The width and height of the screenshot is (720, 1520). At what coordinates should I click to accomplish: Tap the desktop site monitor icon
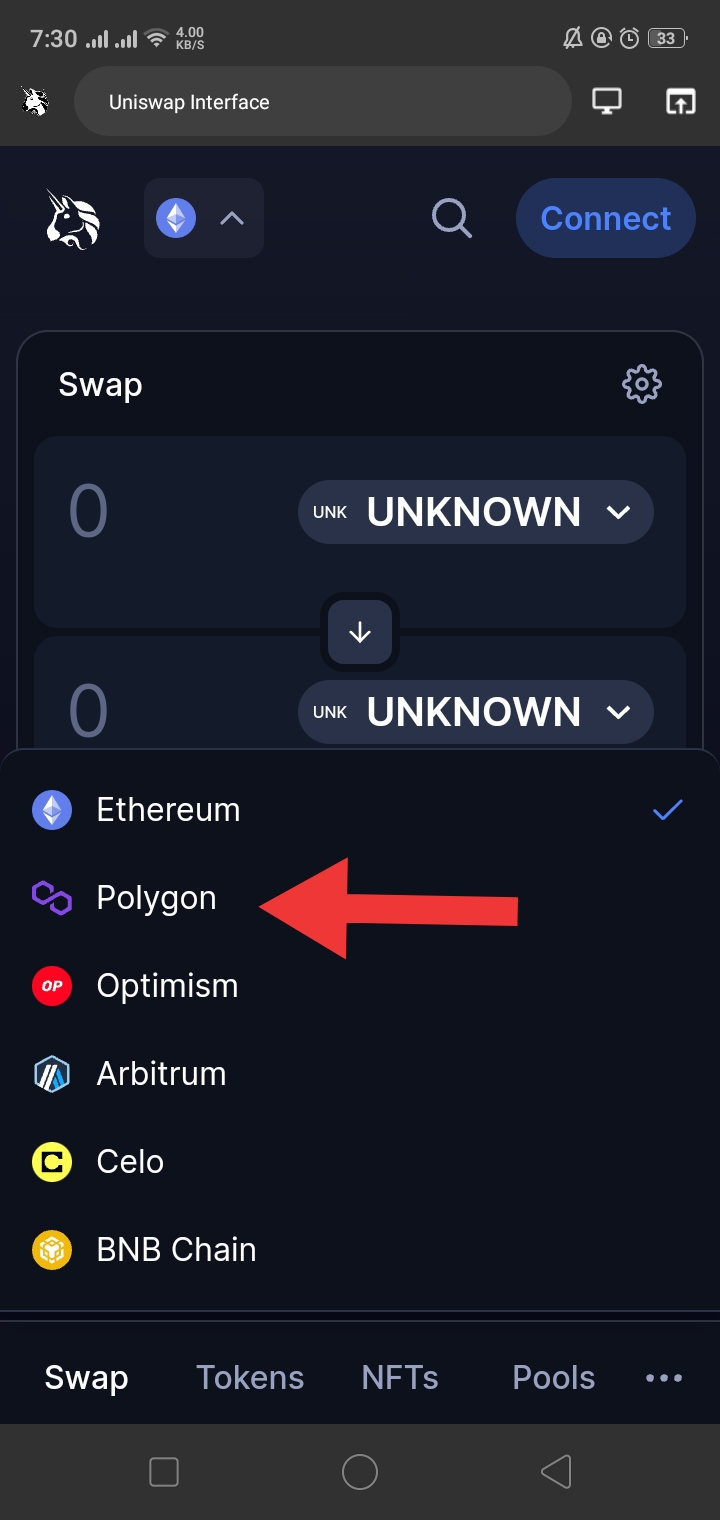[607, 101]
